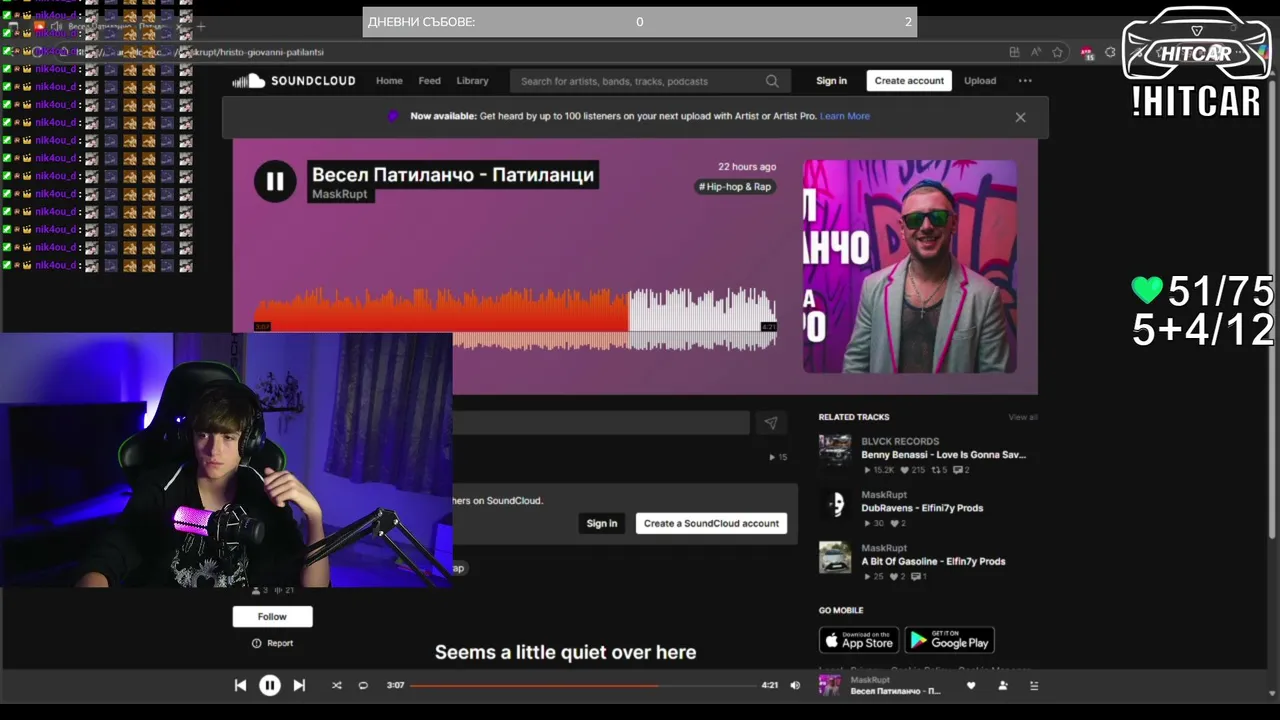Close the Now available banner
Image resolution: width=1280 pixels, height=720 pixels.
(1020, 117)
